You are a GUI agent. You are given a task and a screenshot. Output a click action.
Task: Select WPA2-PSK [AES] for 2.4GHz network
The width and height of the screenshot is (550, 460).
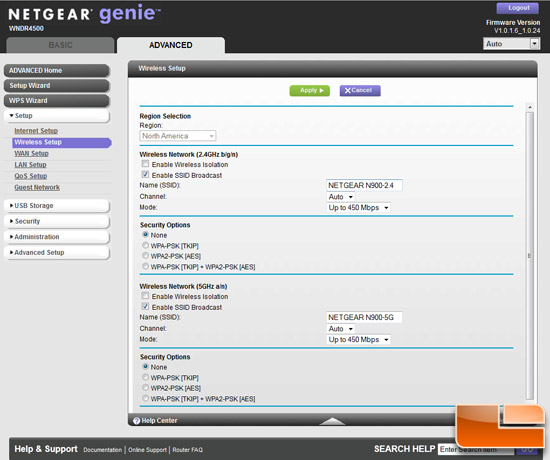[145, 256]
